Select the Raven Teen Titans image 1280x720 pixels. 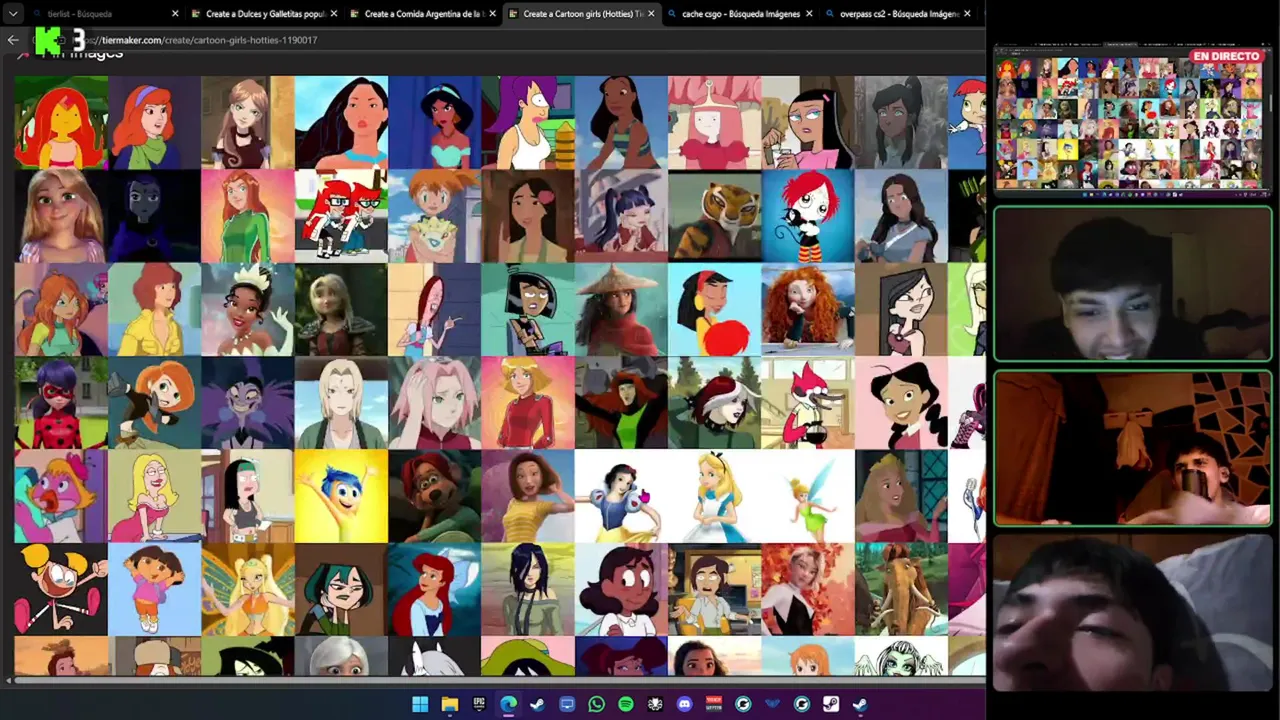pos(154,216)
